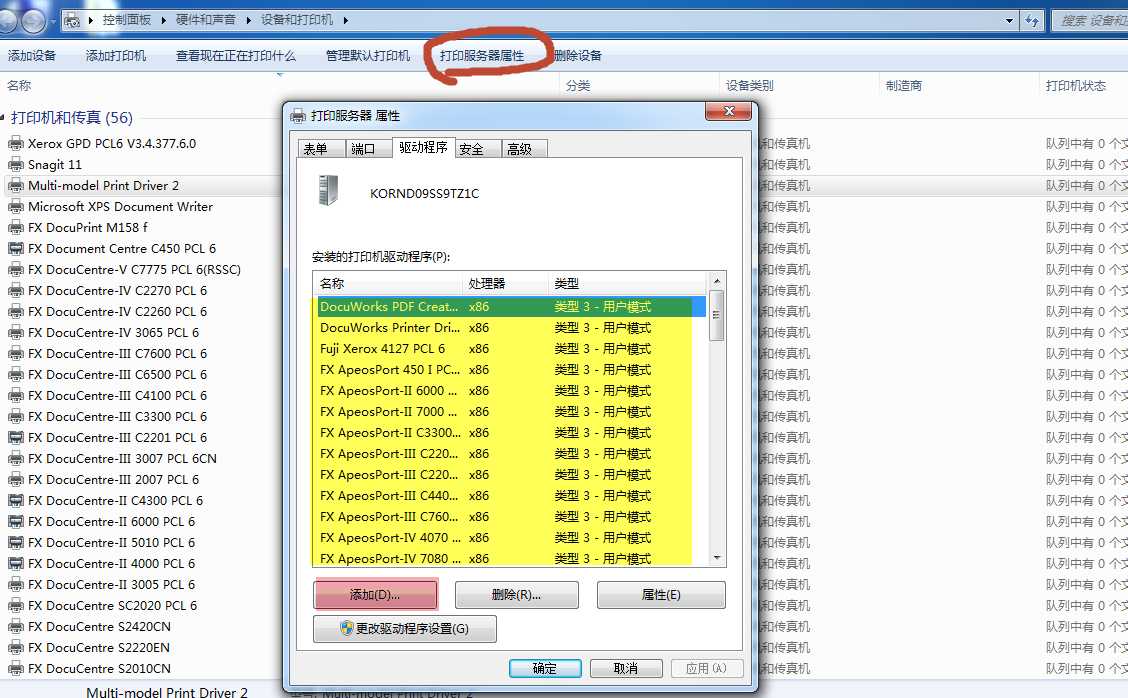Viewport: 1128px width, 698px height.
Task: Click the 添加(D)... button
Action: point(376,594)
